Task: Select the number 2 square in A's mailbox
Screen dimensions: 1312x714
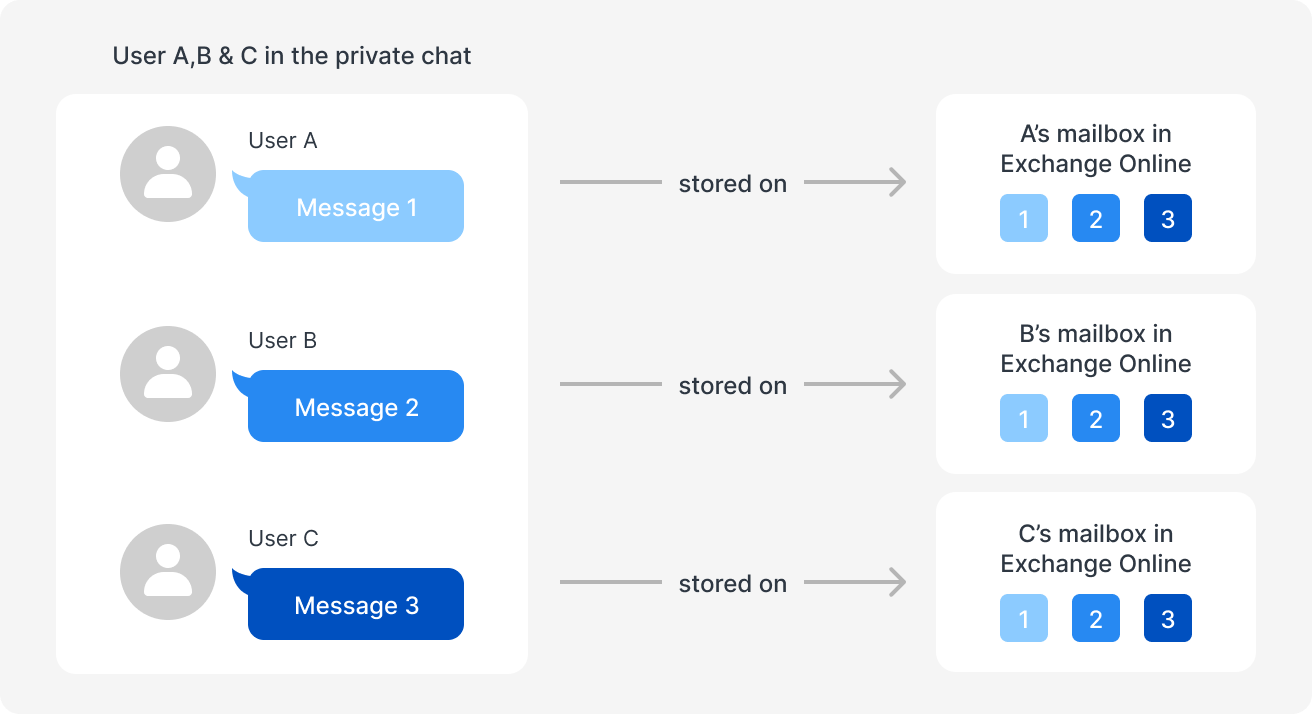Action: 1096,218
